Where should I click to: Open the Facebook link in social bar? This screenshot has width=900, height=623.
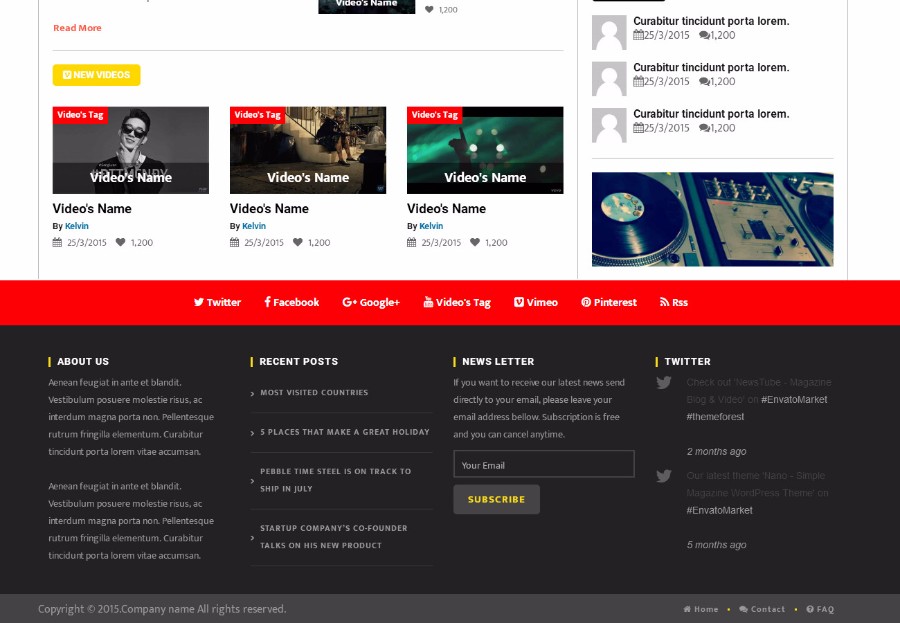coord(292,302)
